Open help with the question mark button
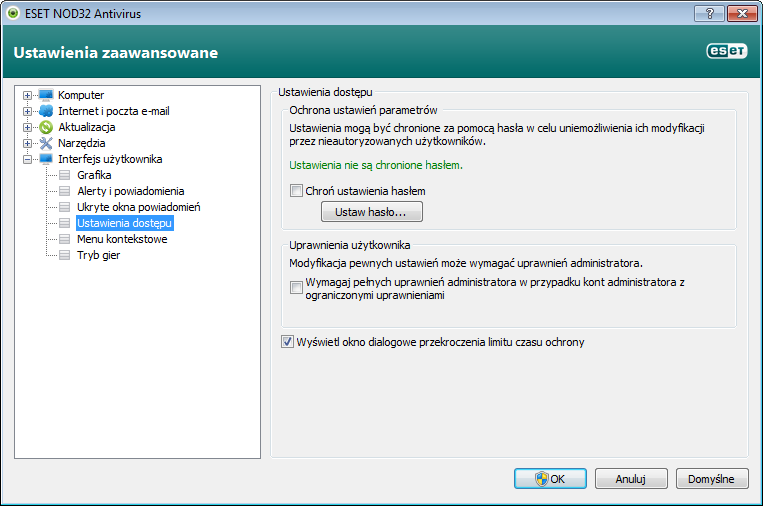Viewport: 763px width, 506px height. click(709, 14)
